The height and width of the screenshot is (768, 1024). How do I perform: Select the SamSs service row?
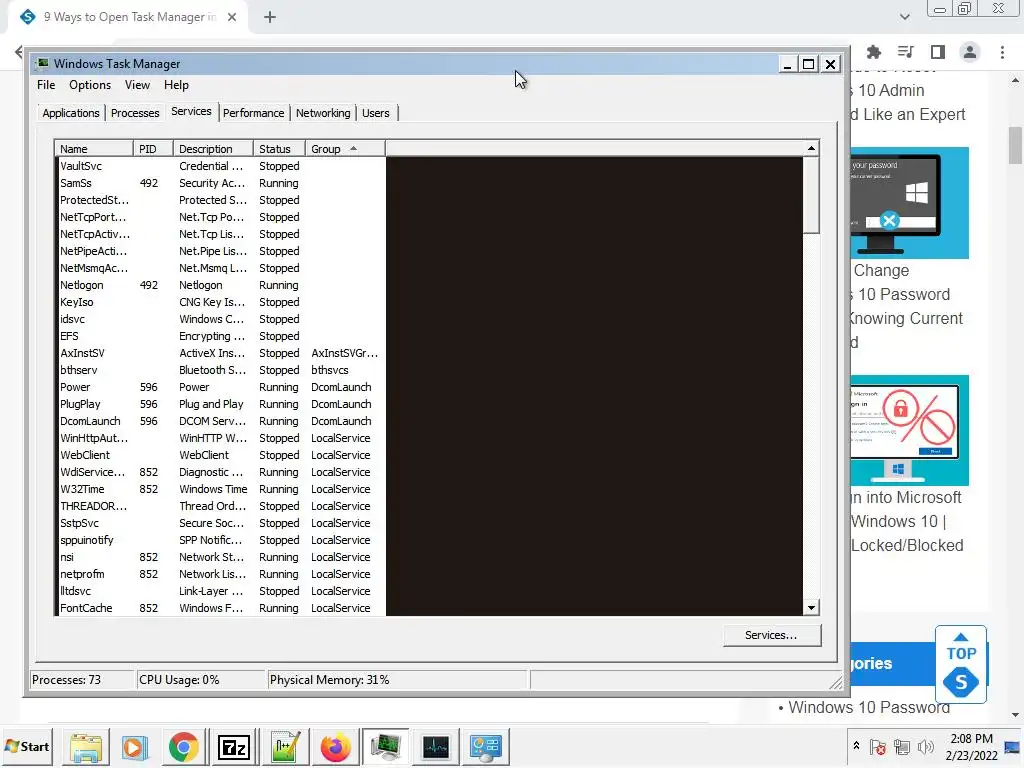(220, 184)
